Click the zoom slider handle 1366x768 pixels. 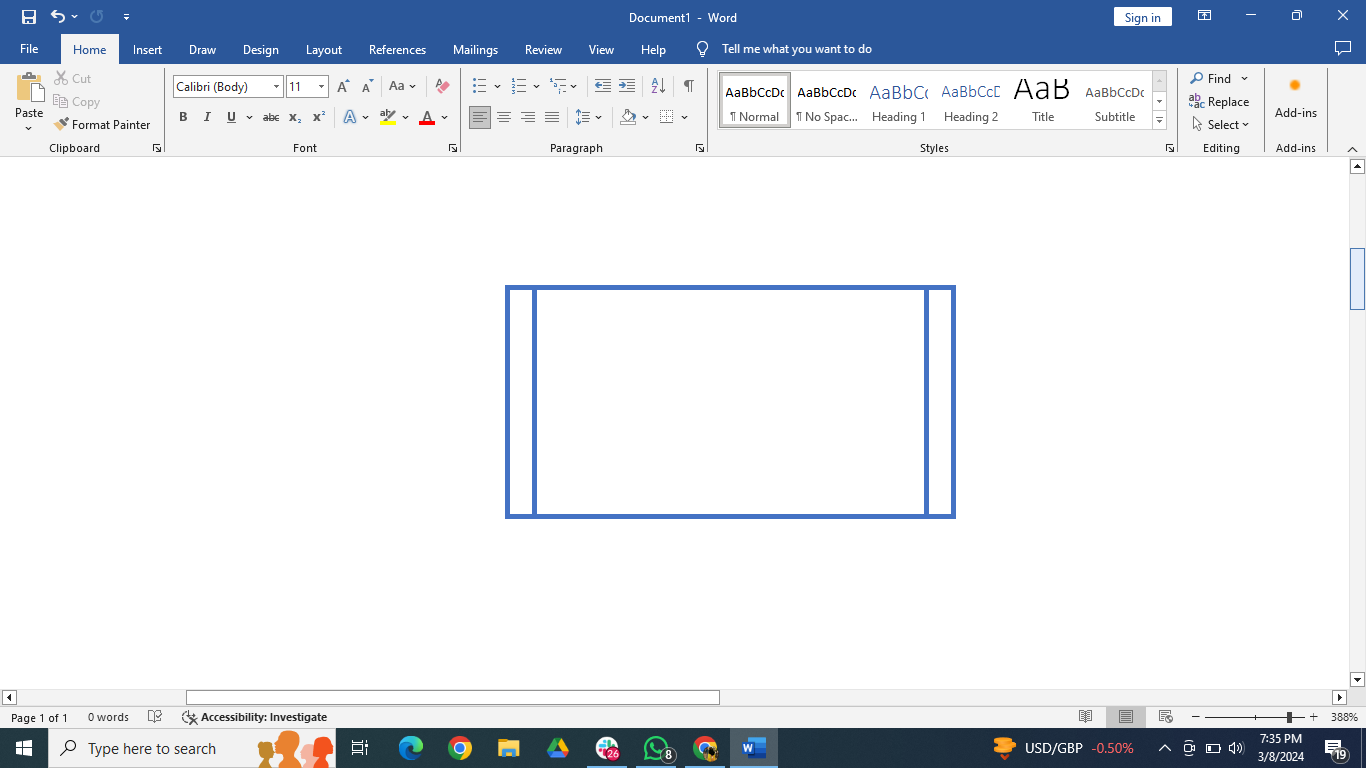point(1289,717)
